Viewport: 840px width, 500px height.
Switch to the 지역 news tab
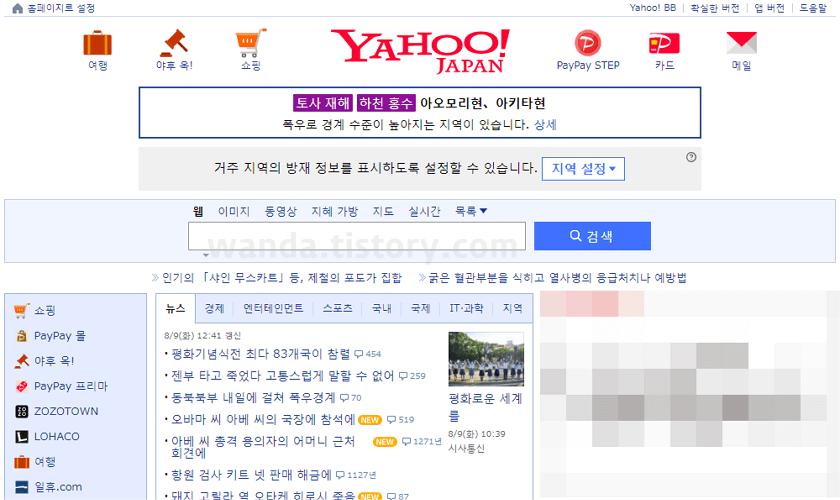coord(512,308)
